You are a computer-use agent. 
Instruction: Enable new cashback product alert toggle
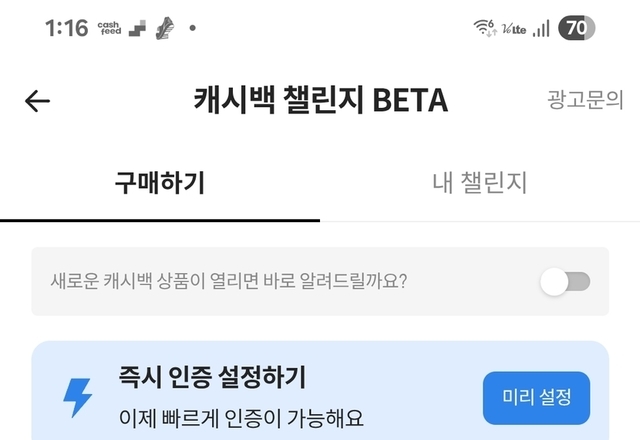coord(565,282)
